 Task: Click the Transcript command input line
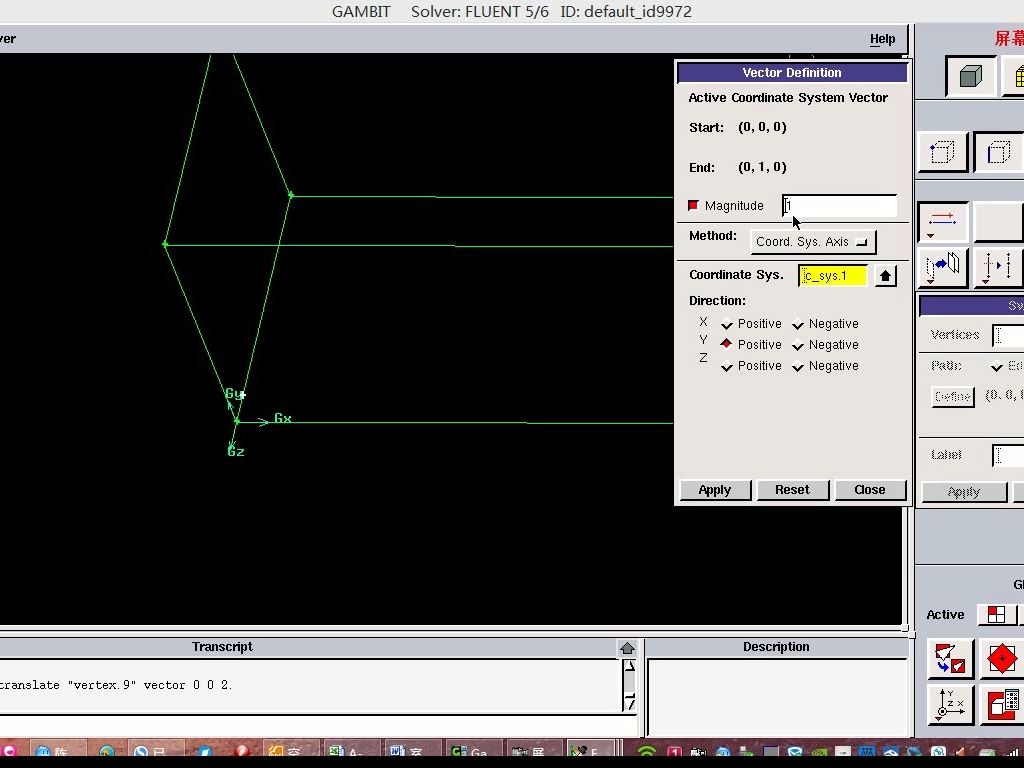(x=318, y=725)
